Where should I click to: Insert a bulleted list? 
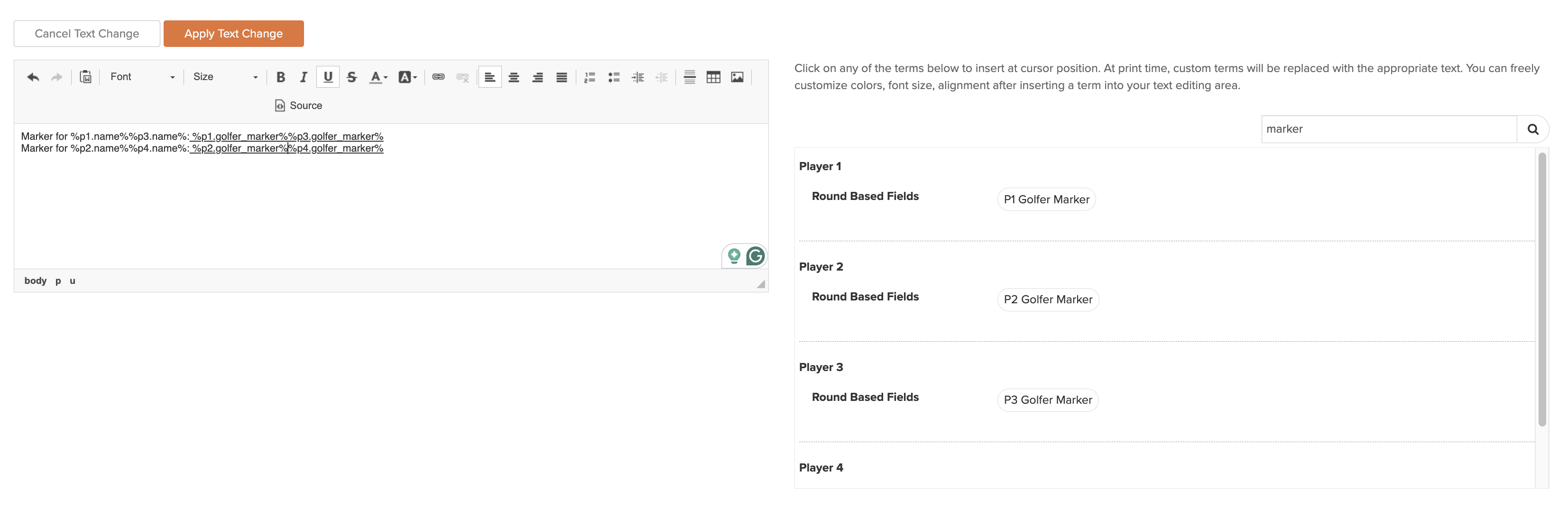point(614,77)
